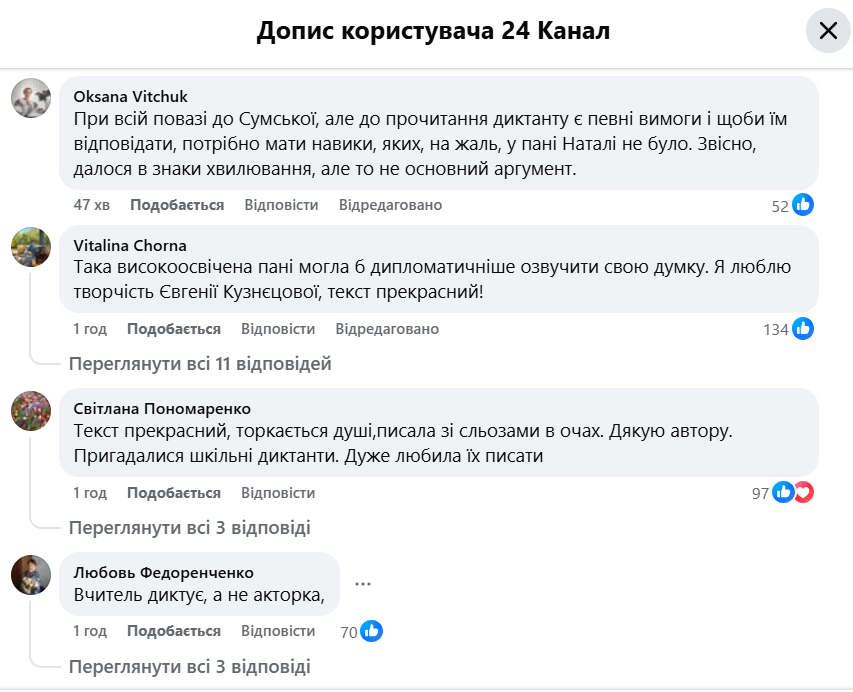853x692 pixels.
Task: Toggle Подобається on Vitalina Chorna's comment
Action: click(174, 329)
